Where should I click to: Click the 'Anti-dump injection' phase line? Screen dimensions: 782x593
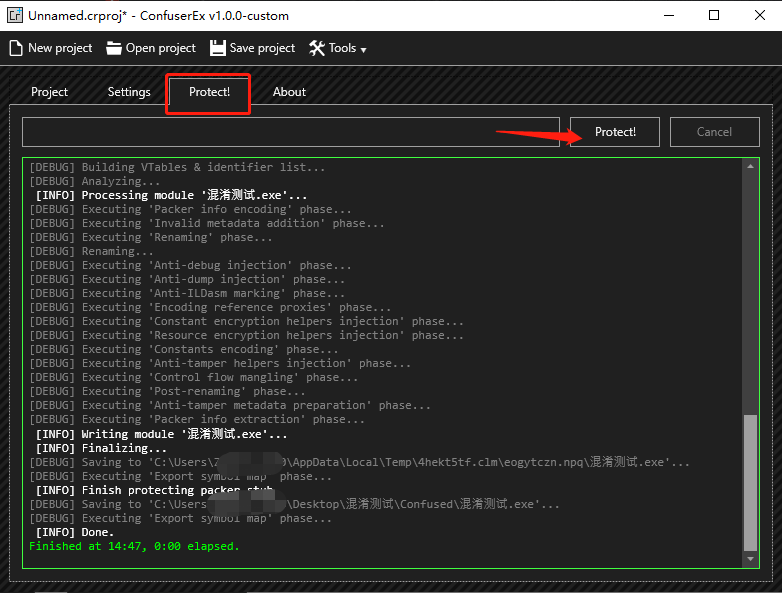(187, 279)
